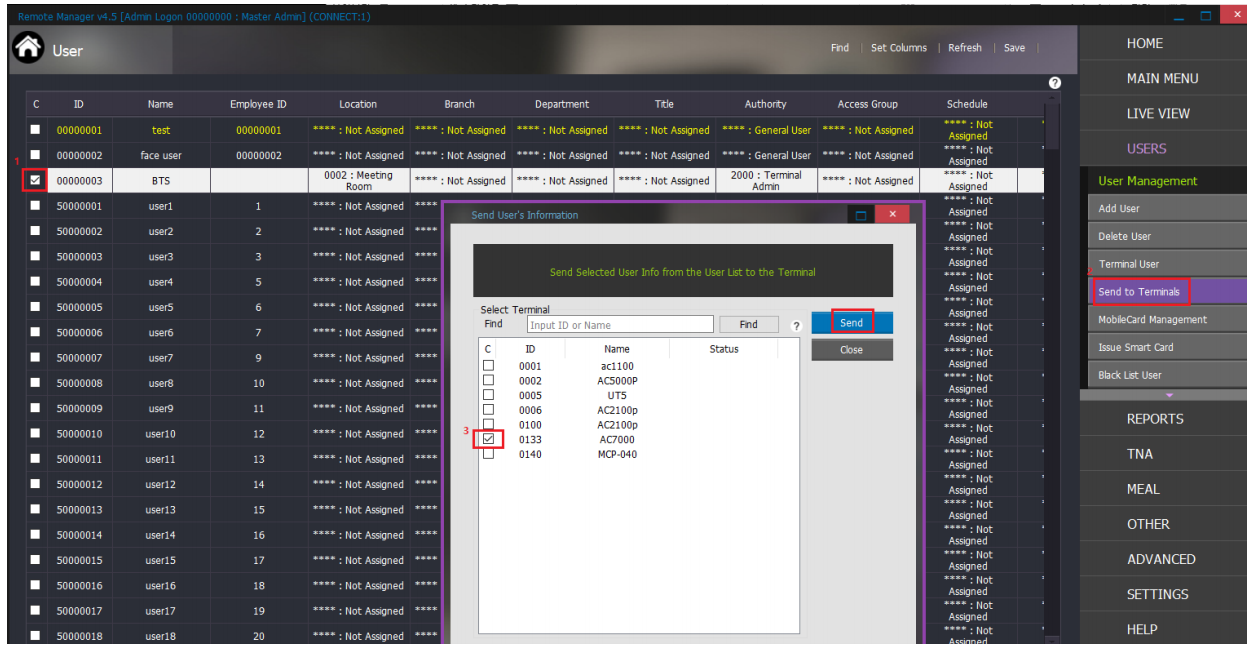The width and height of the screenshot is (1252, 646).
Task: Maximize the Send User's Information dialog
Action: tap(860, 215)
